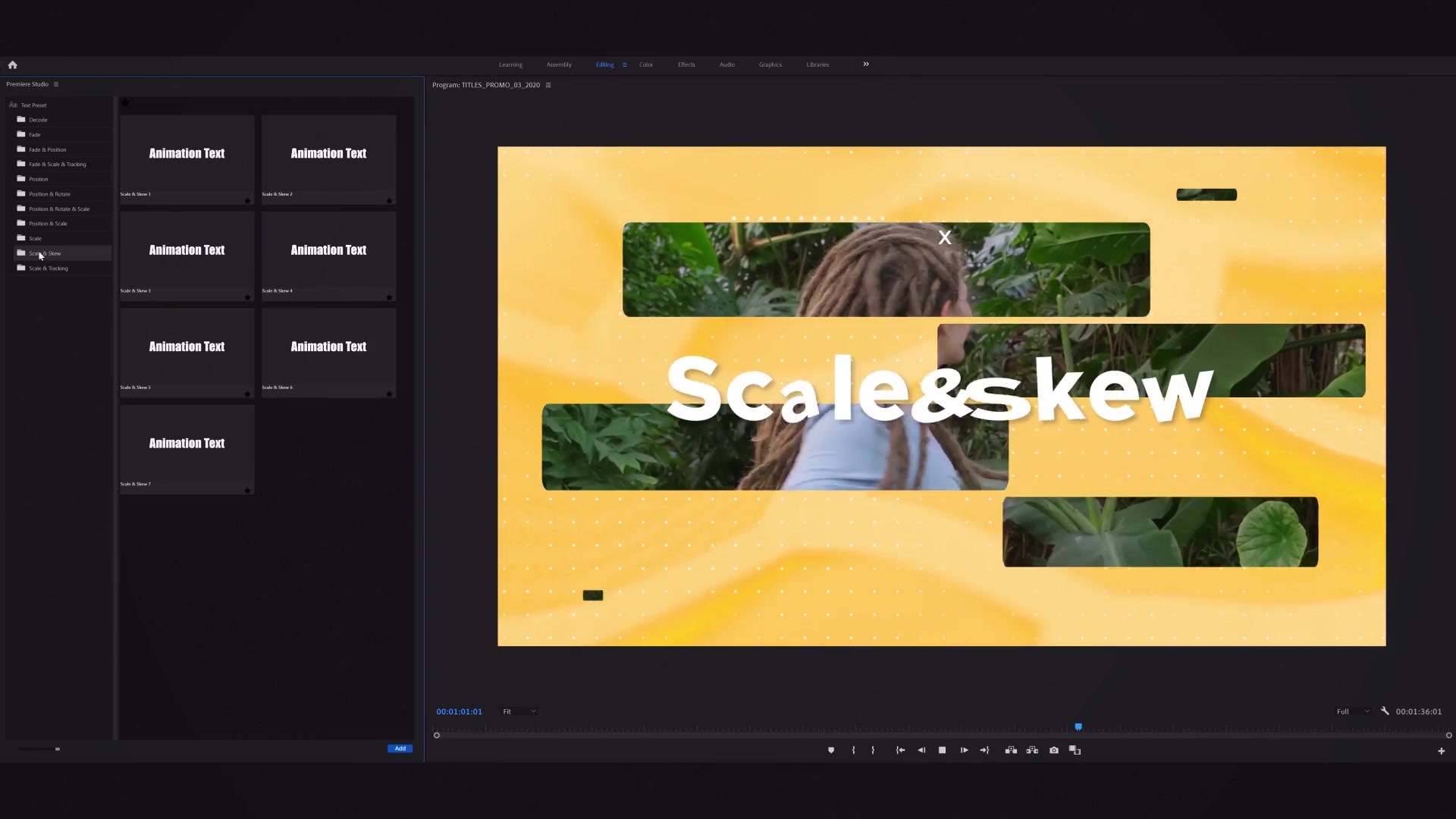Screen dimensions: 1456x819
Task: Switch to the Color workspace tab
Action: tap(646, 64)
